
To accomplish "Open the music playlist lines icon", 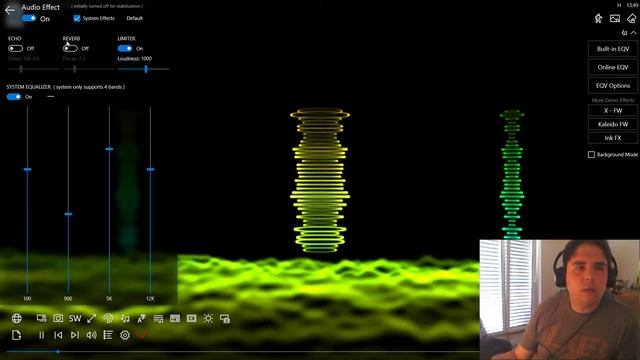I will pos(158,318).
